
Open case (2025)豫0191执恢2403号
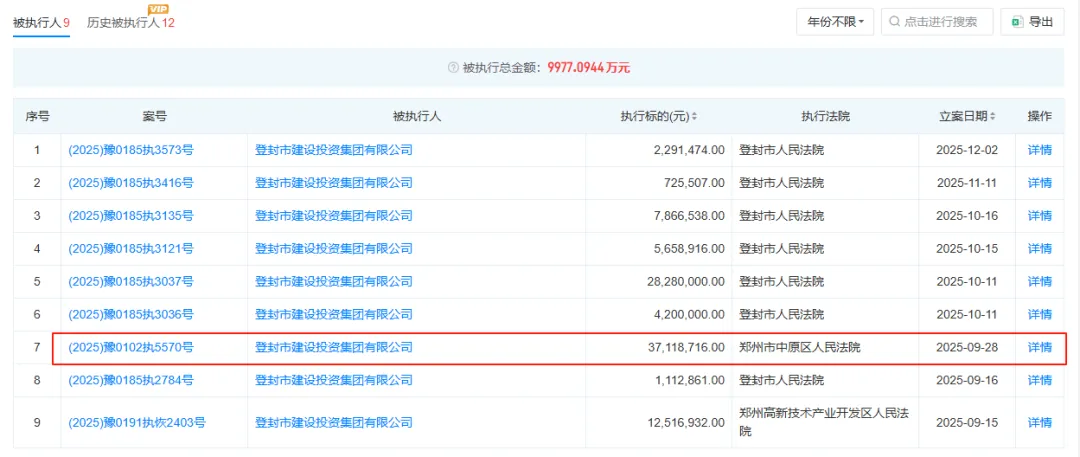tap(137, 422)
